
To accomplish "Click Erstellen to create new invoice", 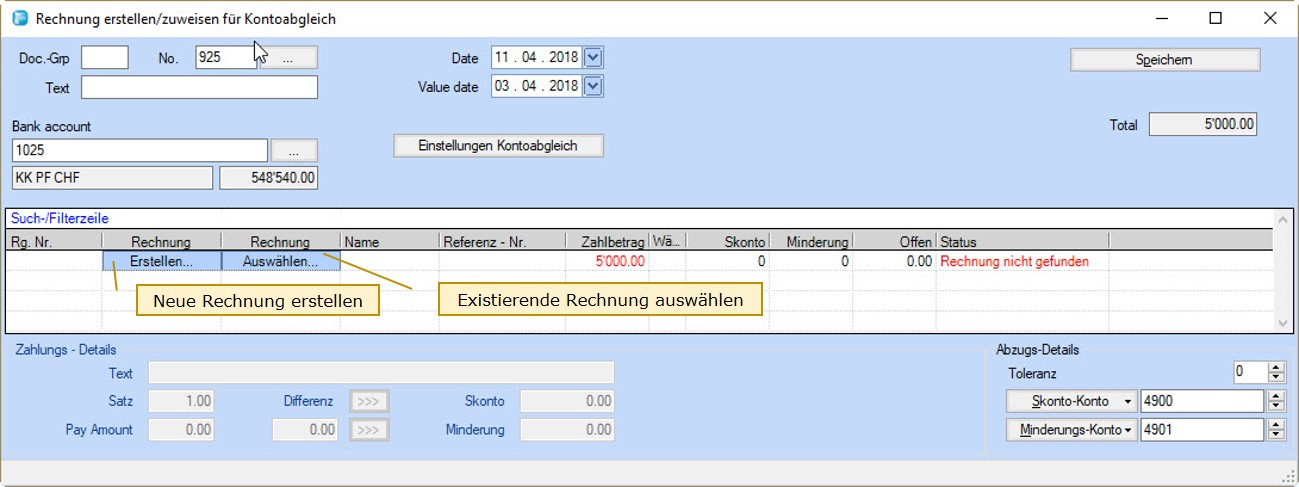I will point(161,261).
